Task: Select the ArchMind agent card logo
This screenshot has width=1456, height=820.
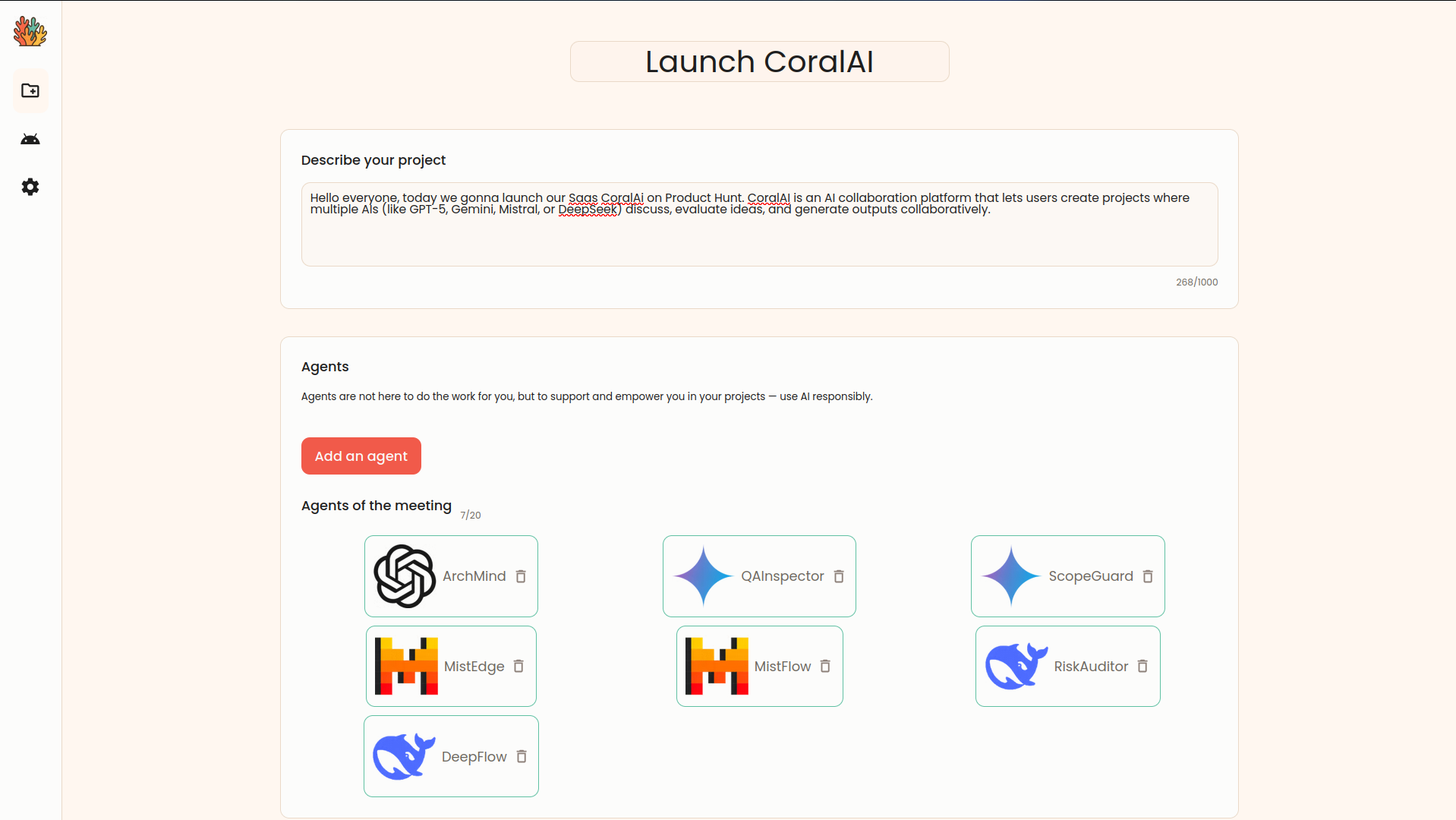Action: tap(405, 576)
